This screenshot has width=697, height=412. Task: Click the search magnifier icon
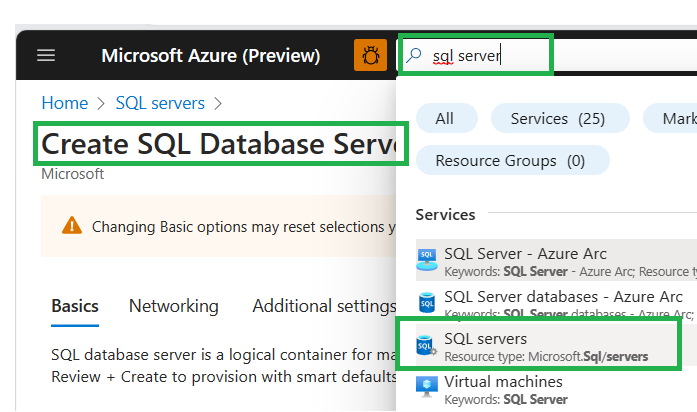[x=413, y=56]
